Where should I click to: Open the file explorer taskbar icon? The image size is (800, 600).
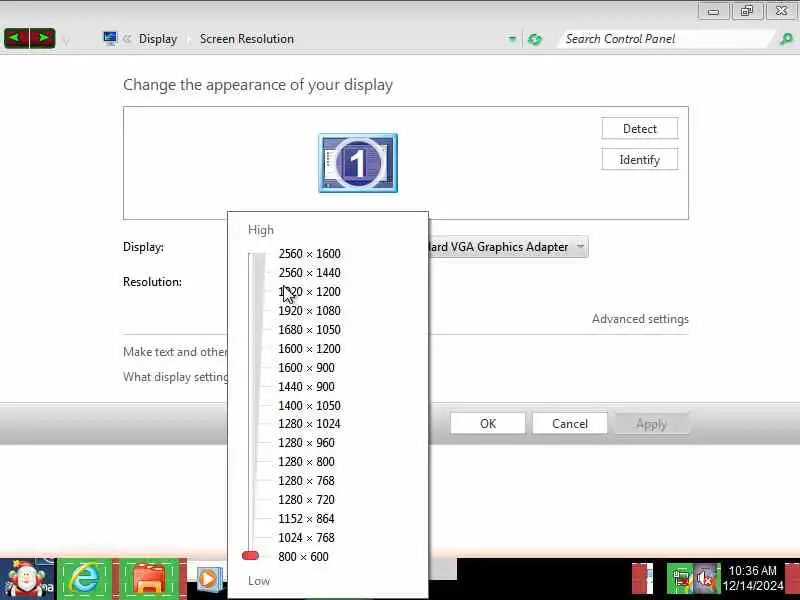(148, 579)
